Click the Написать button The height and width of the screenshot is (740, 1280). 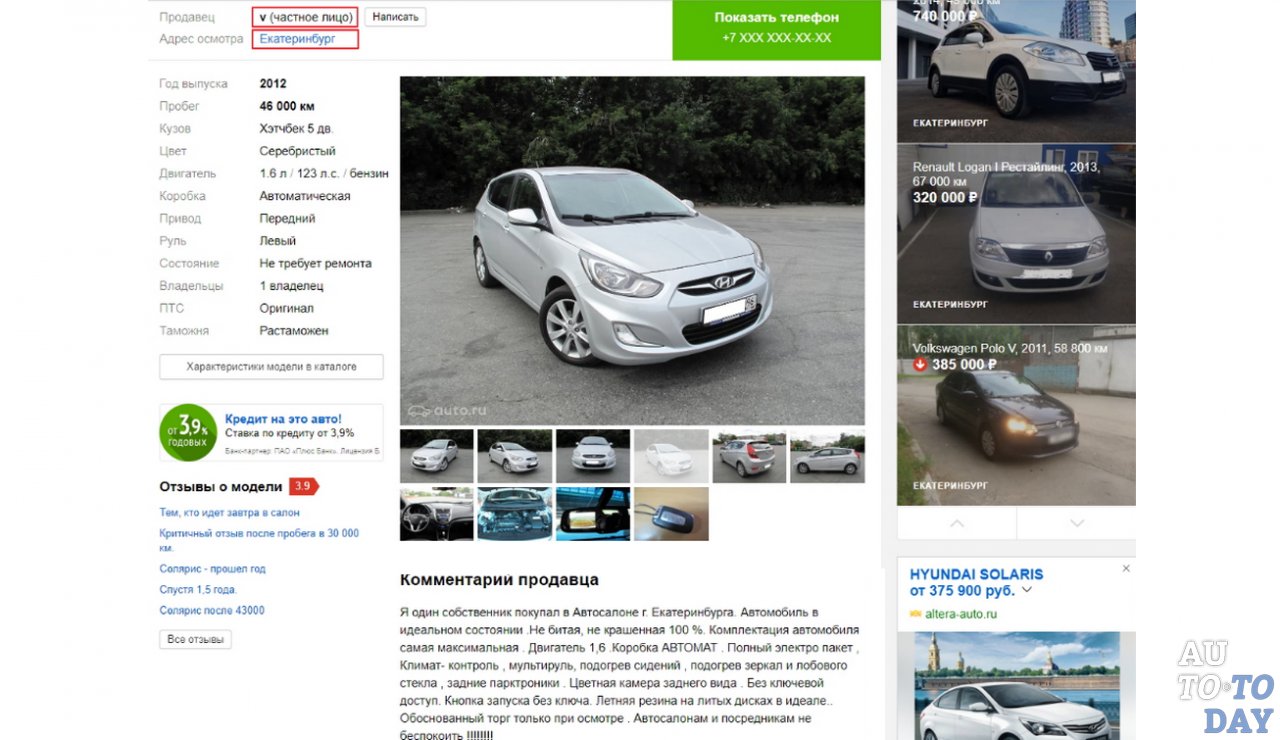click(395, 17)
